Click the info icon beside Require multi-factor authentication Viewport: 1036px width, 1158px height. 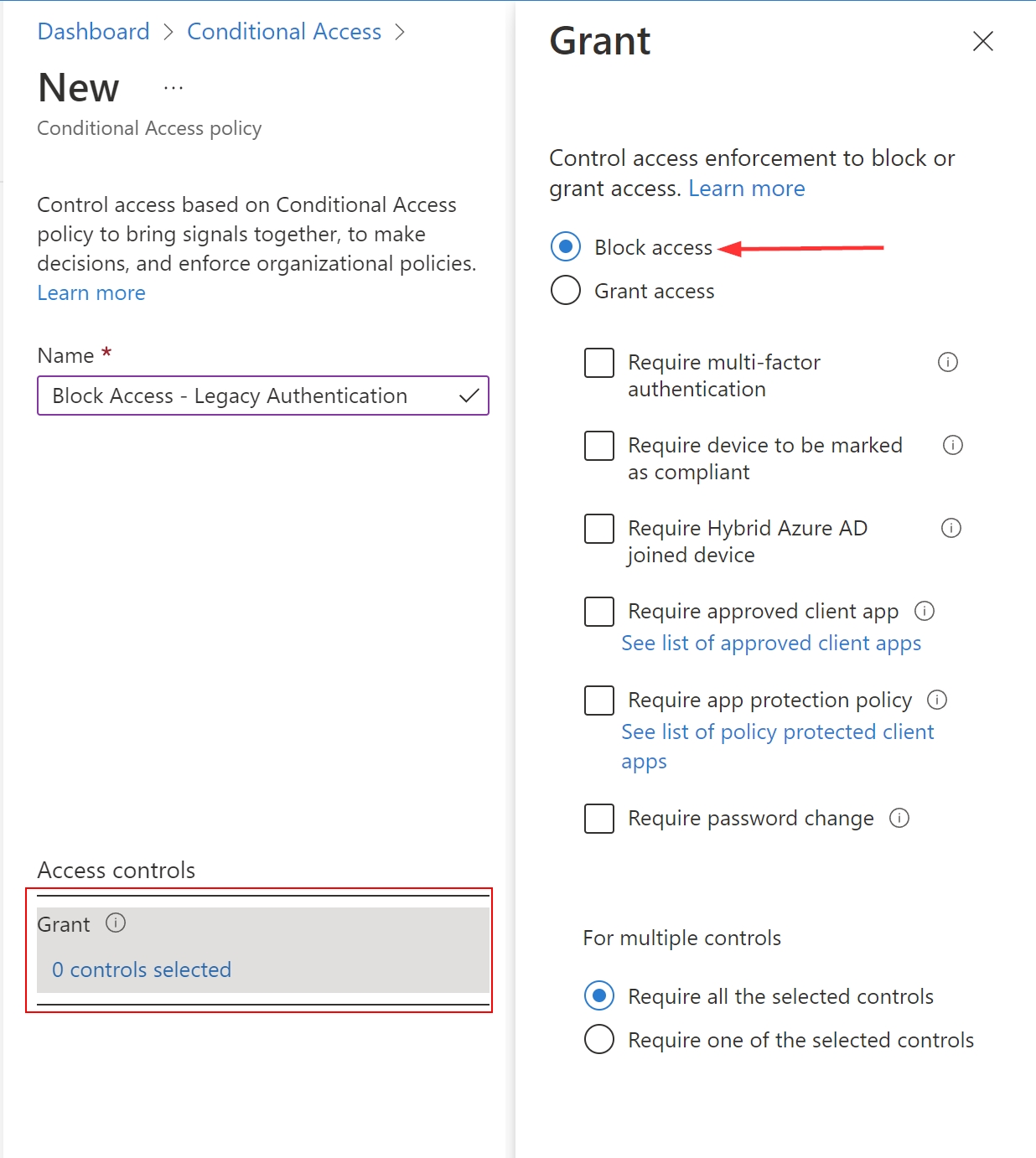coord(948,362)
